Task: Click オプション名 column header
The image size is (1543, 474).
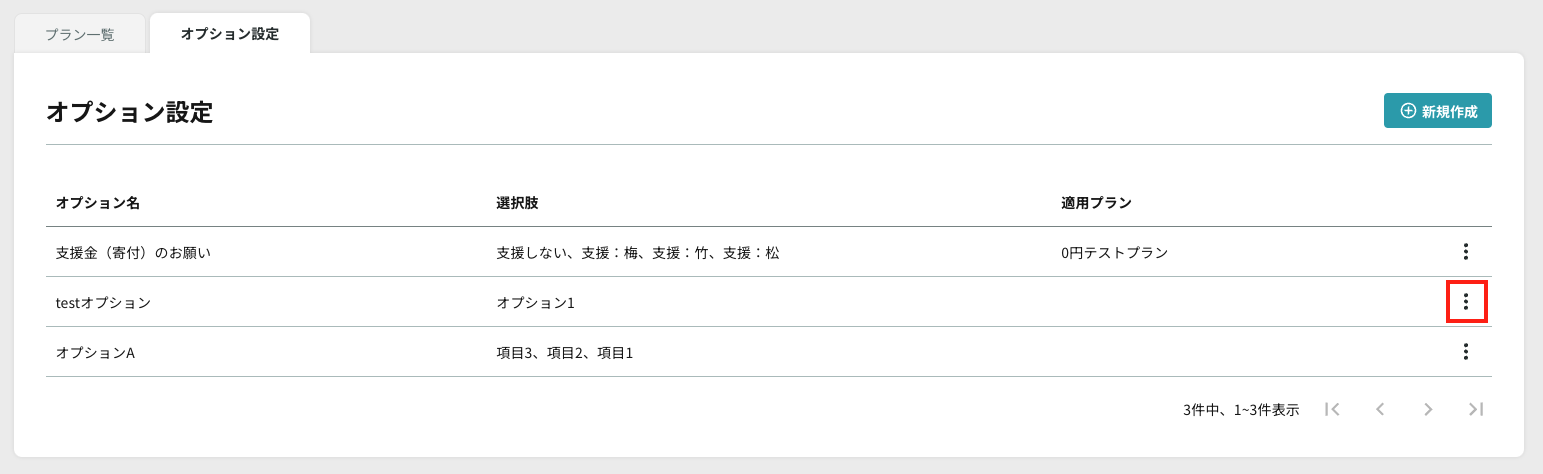Action: (98, 203)
